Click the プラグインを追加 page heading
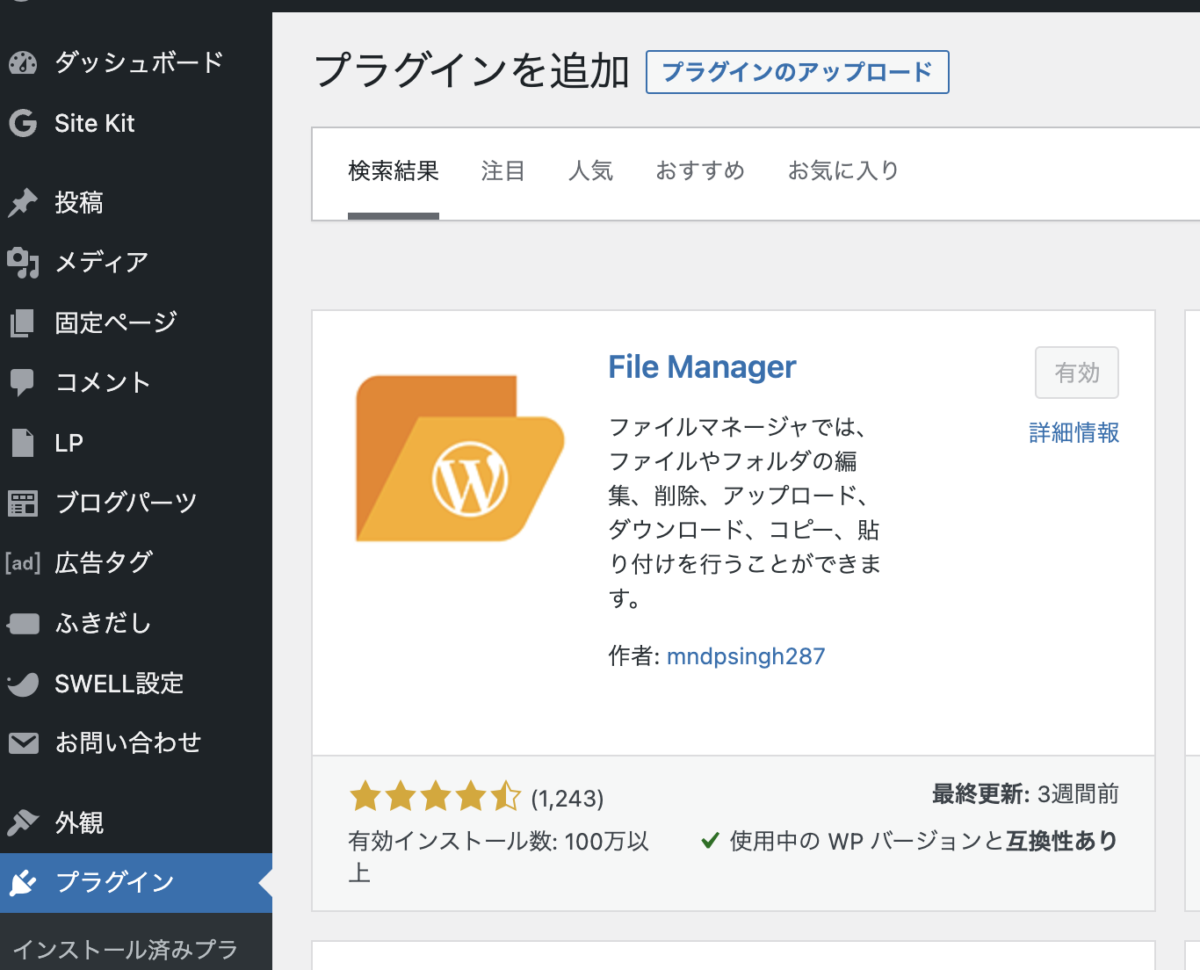Viewport: 1200px width, 970px height. [473, 72]
